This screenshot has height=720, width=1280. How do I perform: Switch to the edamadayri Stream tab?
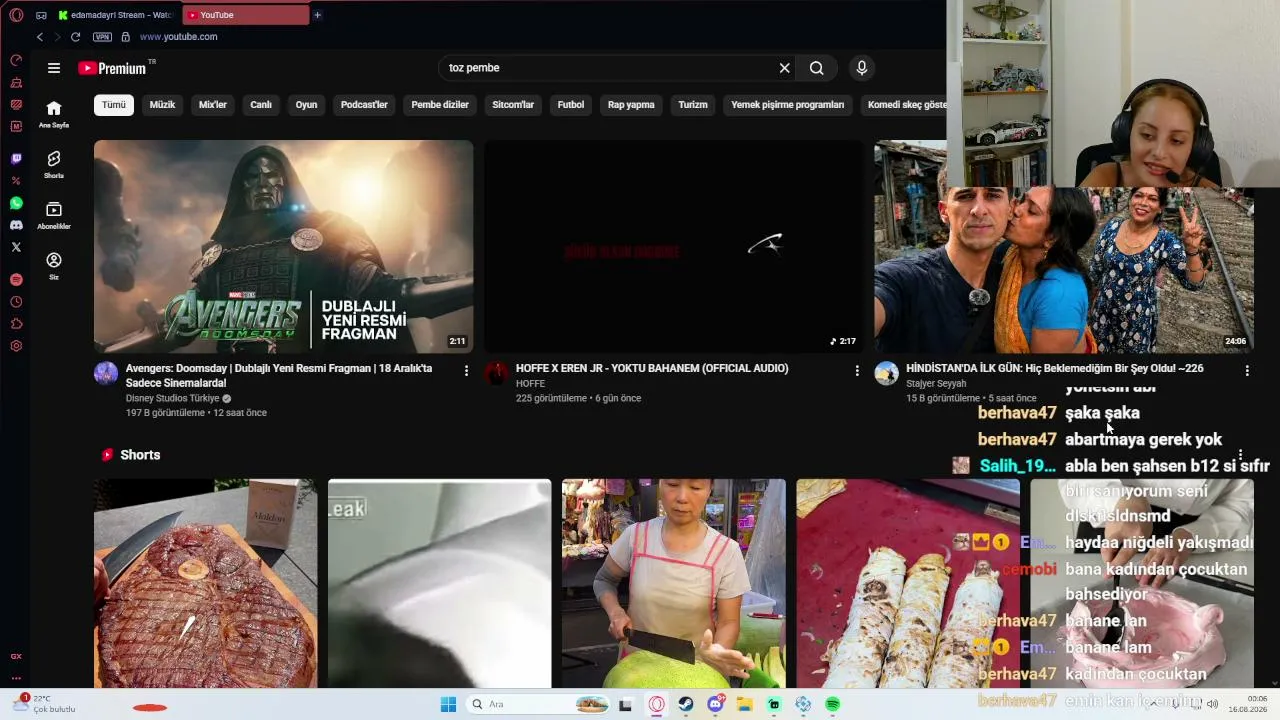click(x=115, y=15)
